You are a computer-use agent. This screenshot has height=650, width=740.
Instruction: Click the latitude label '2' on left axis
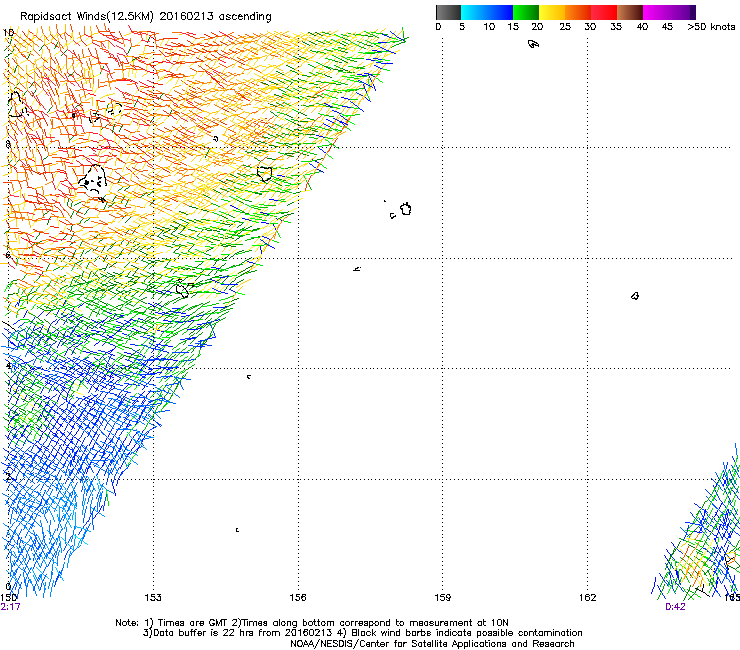click(x=8, y=477)
